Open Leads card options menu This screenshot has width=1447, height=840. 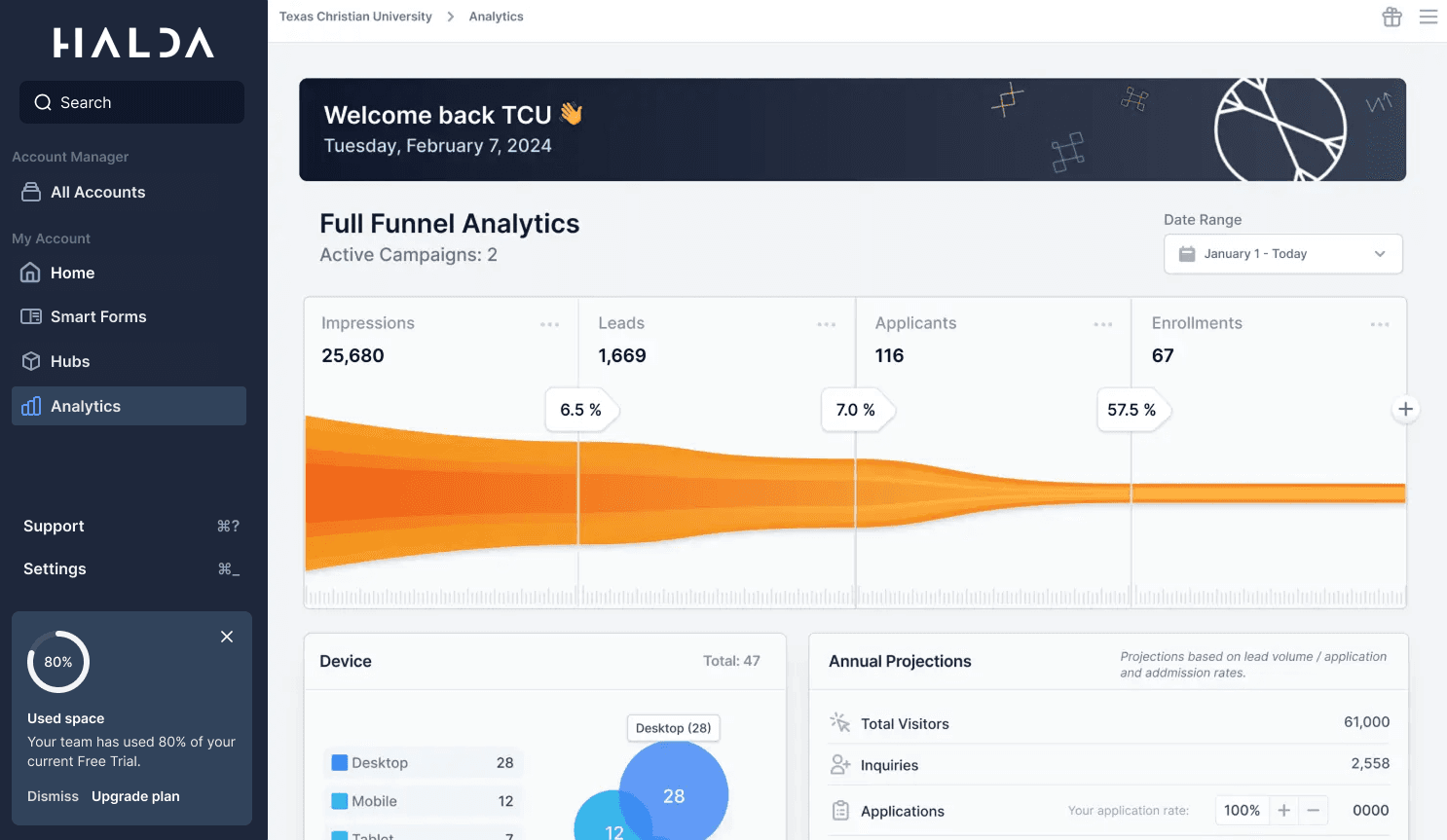827,324
